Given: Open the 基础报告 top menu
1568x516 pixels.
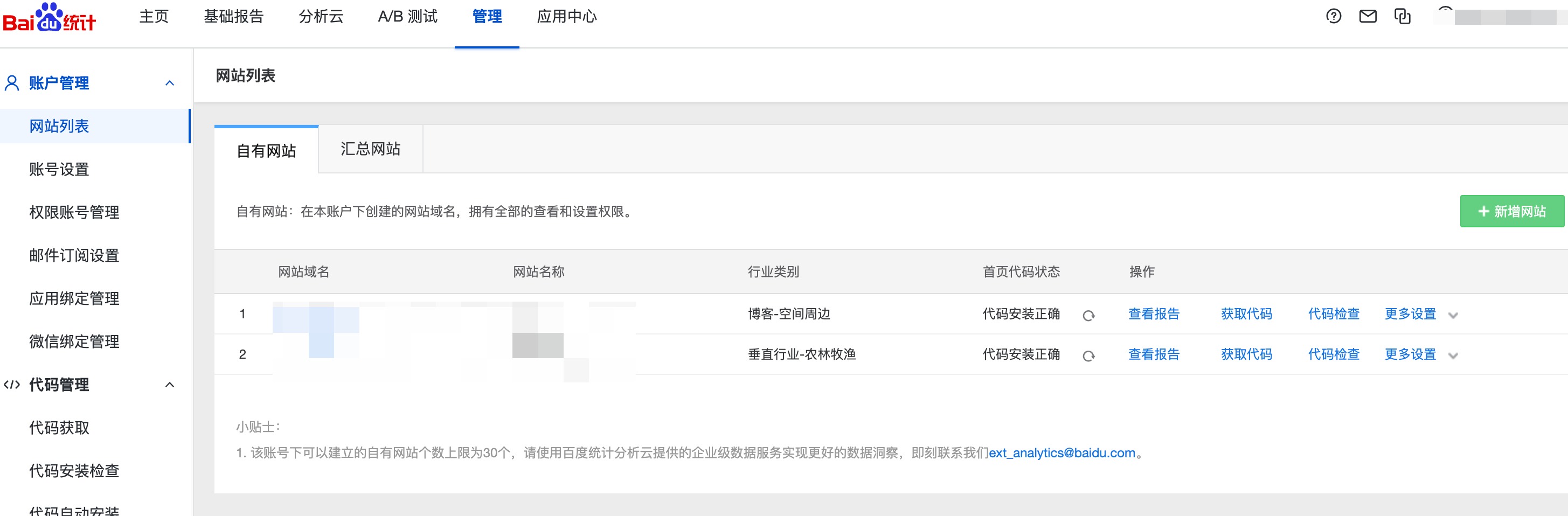Looking at the screenshot, I should click(234, 17).
